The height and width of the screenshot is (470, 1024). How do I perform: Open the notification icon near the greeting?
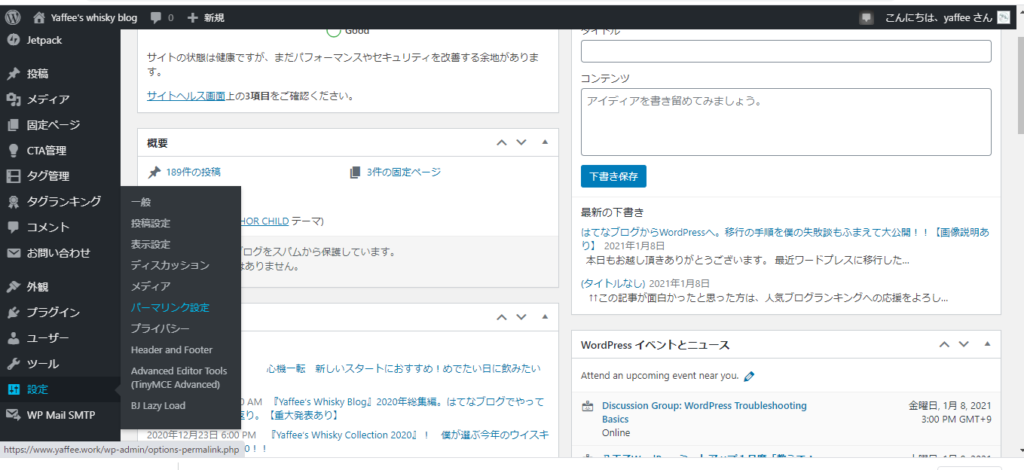pyautogui.click(x=867, y=18)
